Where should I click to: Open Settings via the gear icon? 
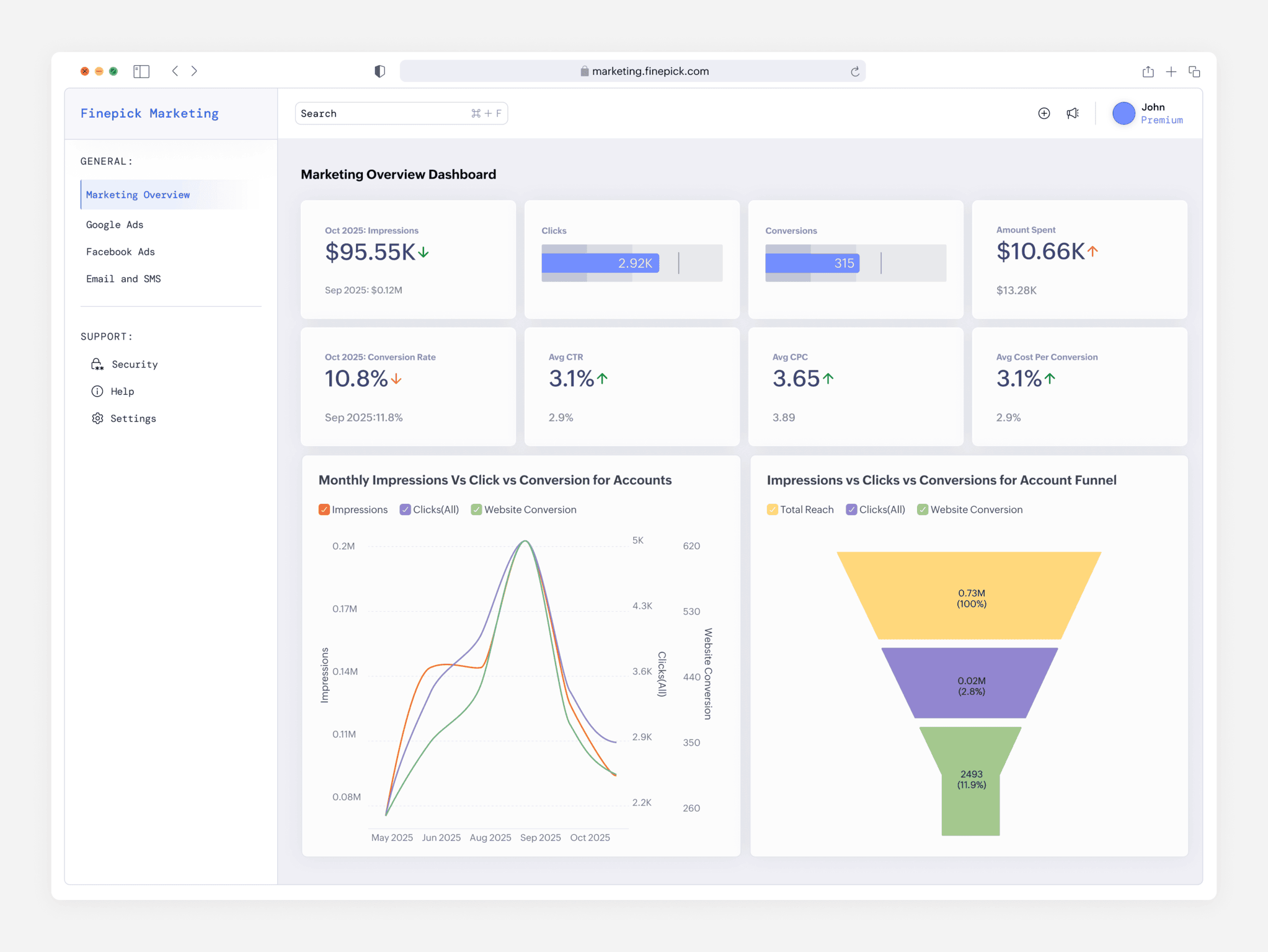tap(97, 418)
